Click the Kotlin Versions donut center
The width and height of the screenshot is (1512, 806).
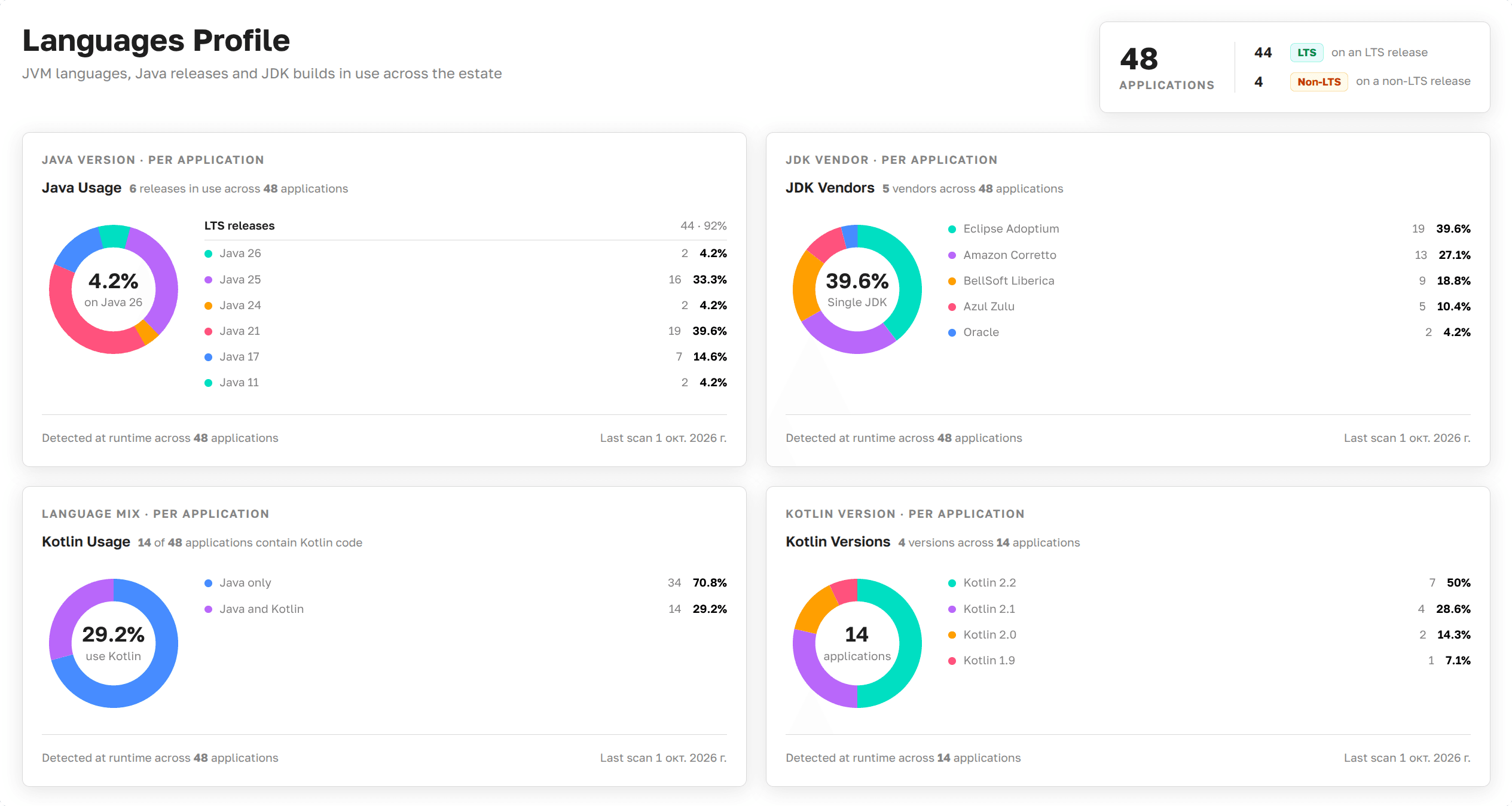click(857, 643)
